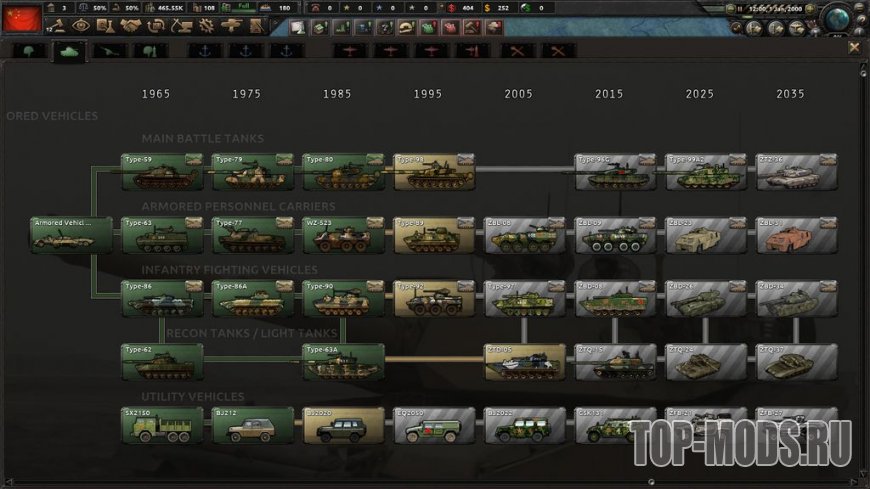Screen dimensions: 870x489
Task: Open the Research screen from top bar
Action: coord(105,25)
